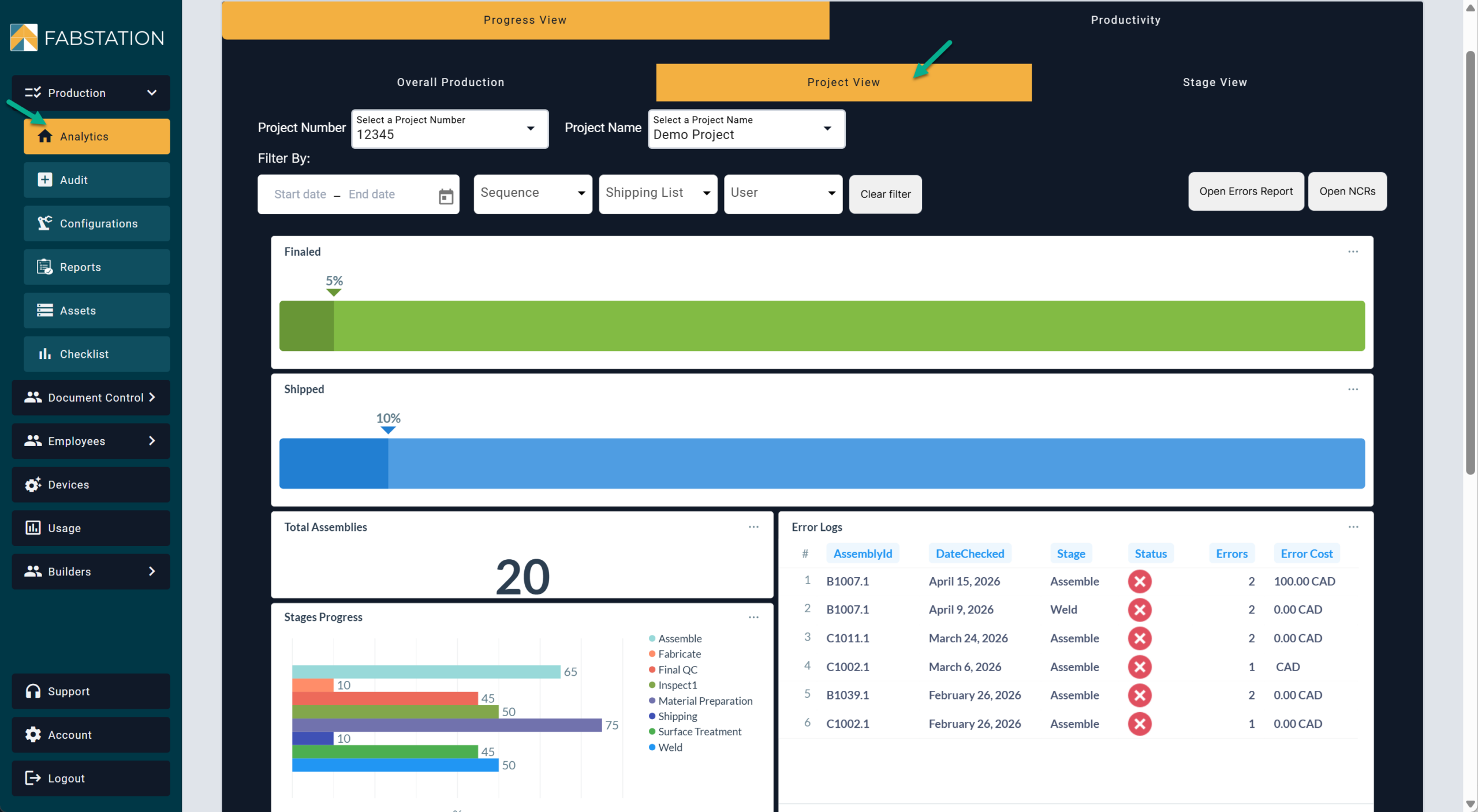Open Configurations from the sidebar
The image size is (1478, 812).
coord(96,223)
